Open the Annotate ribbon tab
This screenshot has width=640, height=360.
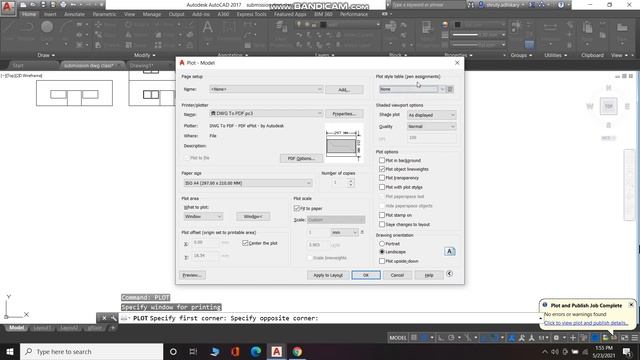pos(74,14)
